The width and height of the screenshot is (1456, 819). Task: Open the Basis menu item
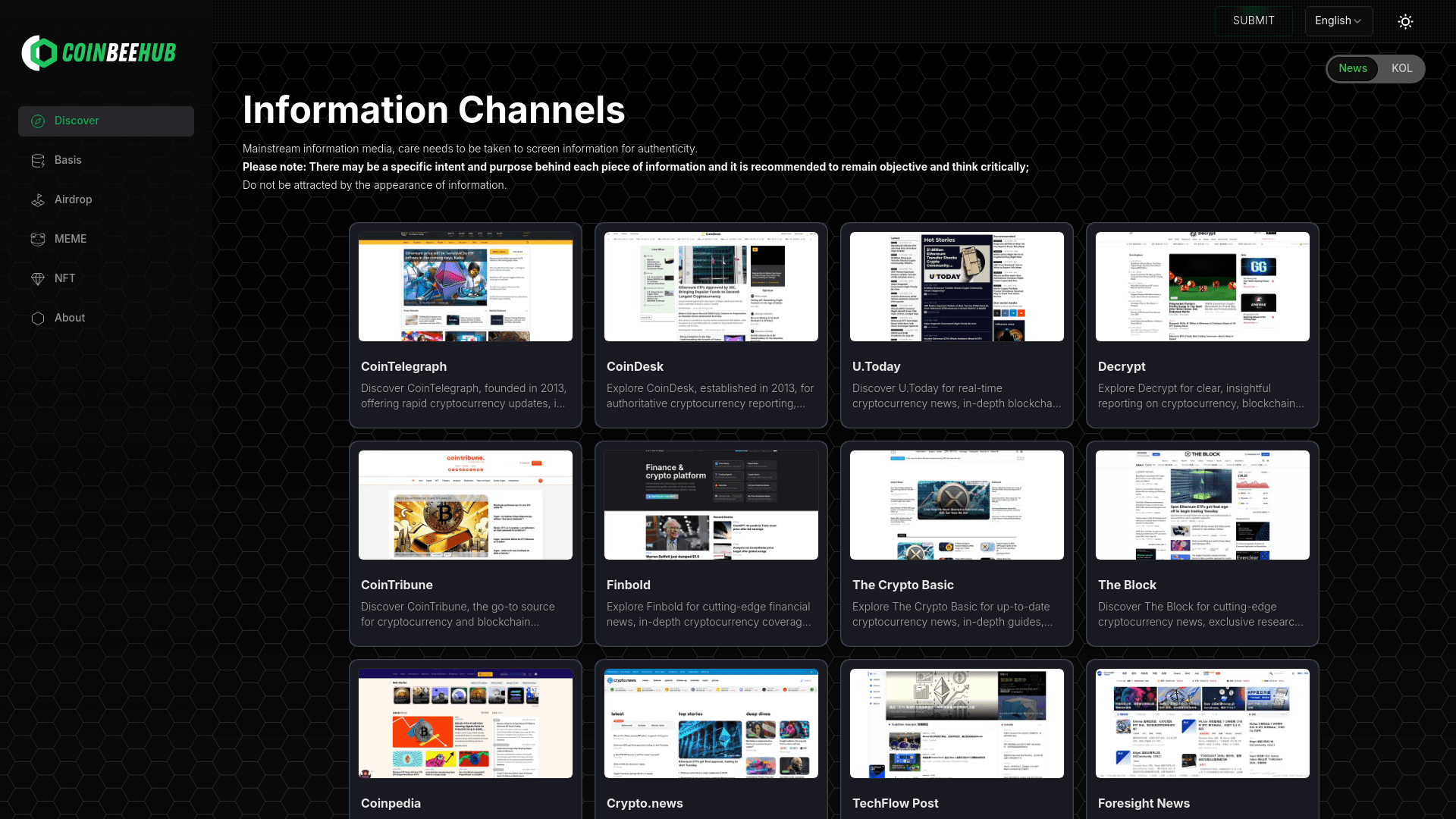(x=106, y=161)
